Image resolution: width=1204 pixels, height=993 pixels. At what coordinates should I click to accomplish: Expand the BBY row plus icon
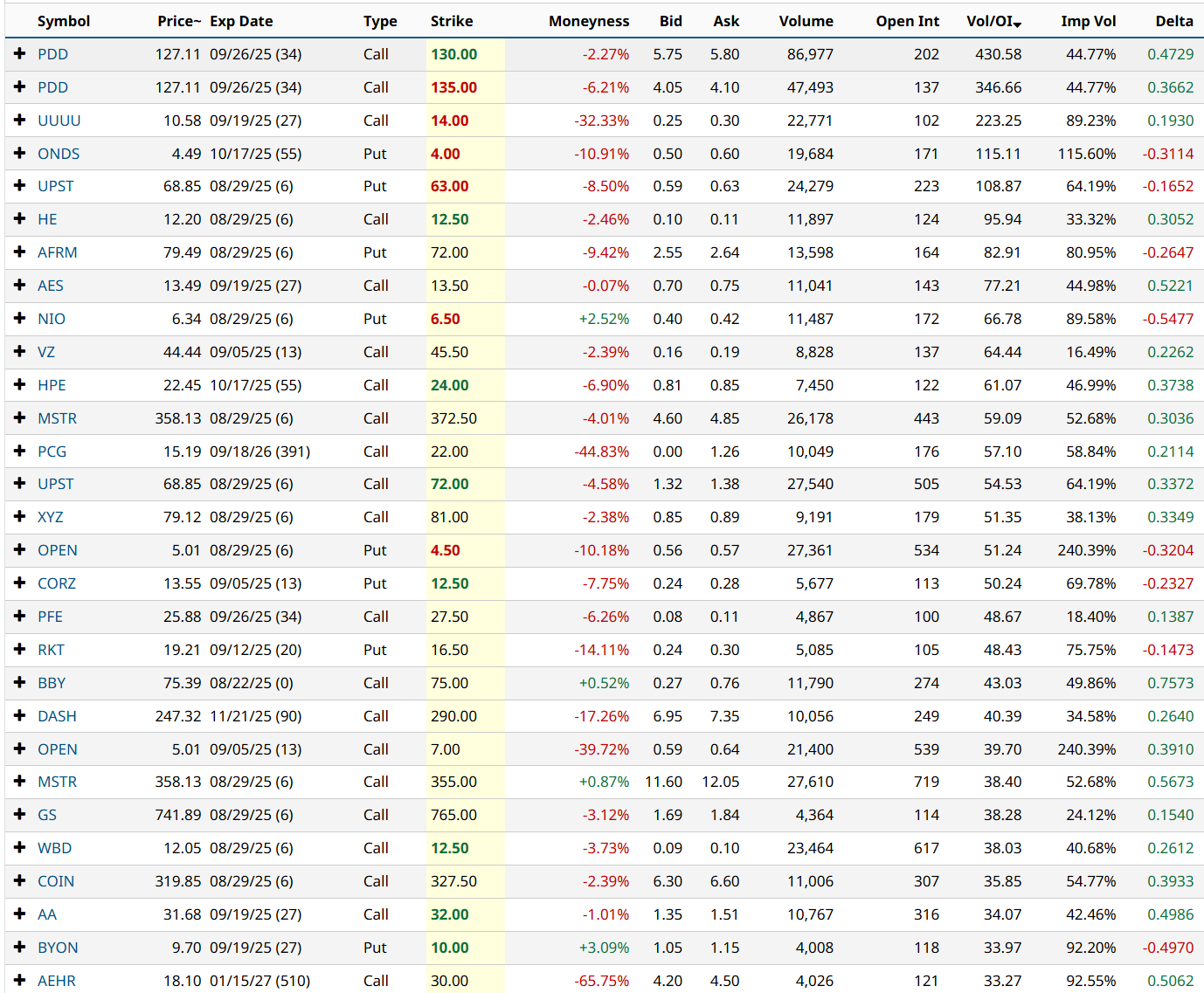[19, 683]
